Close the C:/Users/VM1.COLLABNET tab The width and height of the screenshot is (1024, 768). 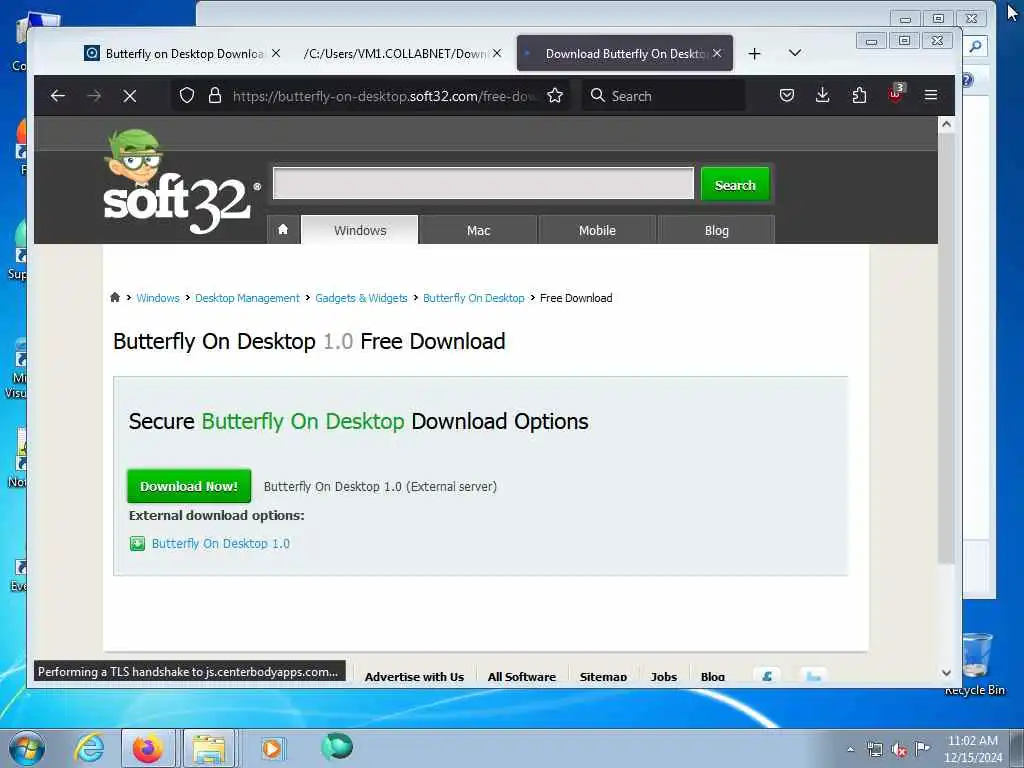[x=497, y=54]
